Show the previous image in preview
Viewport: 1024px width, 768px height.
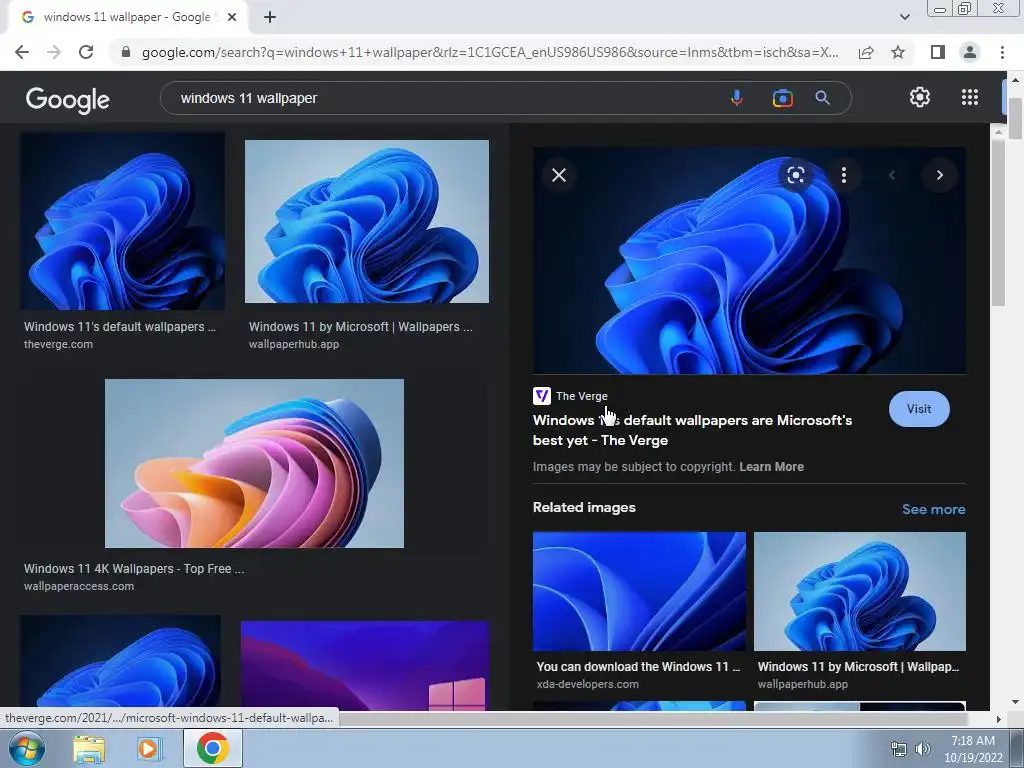pyautogui.click(x=891, y=175)
